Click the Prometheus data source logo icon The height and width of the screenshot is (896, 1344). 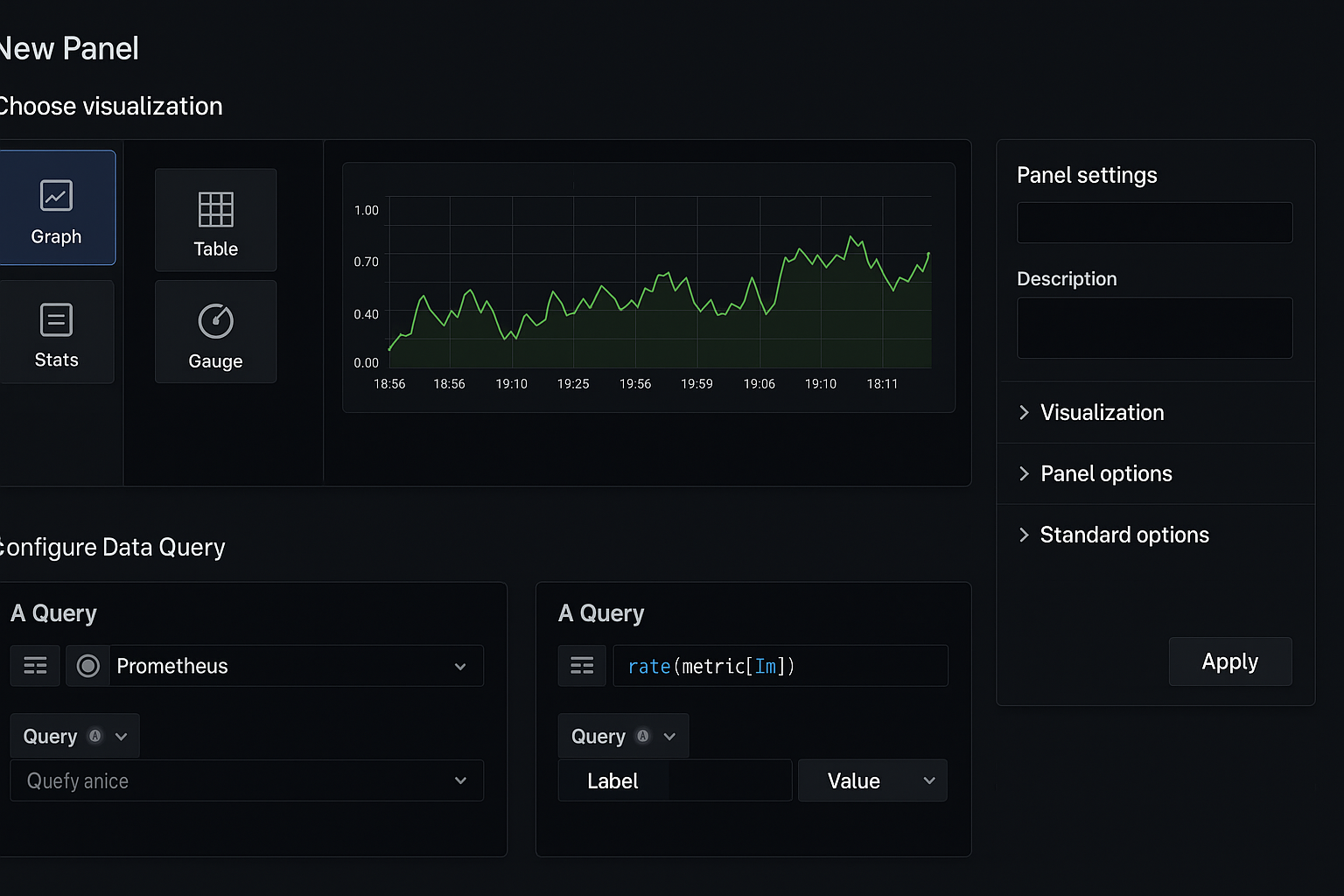(x=88, y=666)
